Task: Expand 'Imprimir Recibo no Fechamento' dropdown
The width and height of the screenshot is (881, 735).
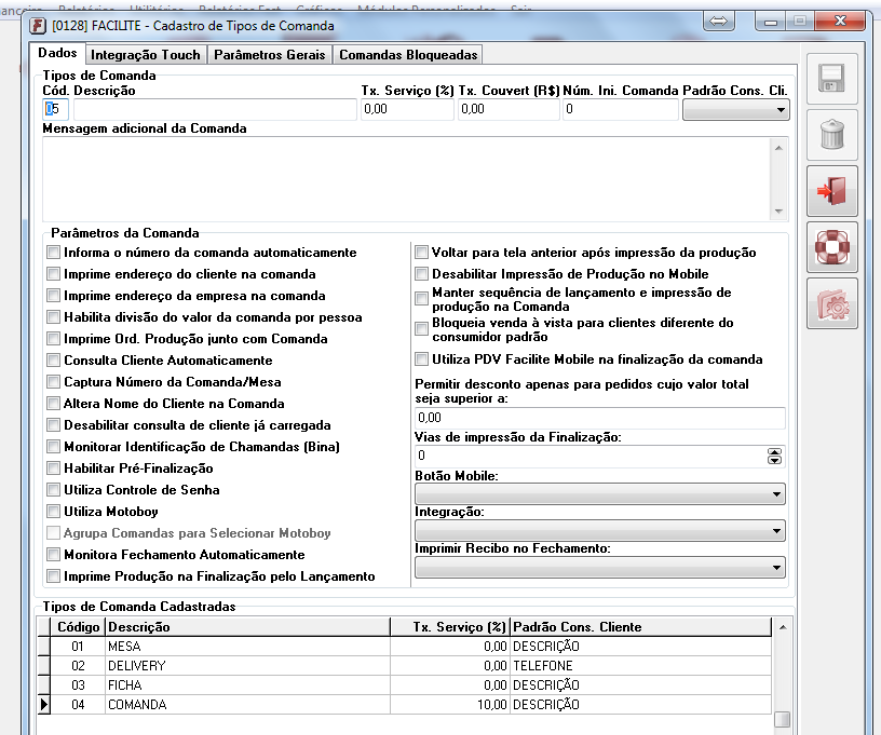Action: pos(600,568)
